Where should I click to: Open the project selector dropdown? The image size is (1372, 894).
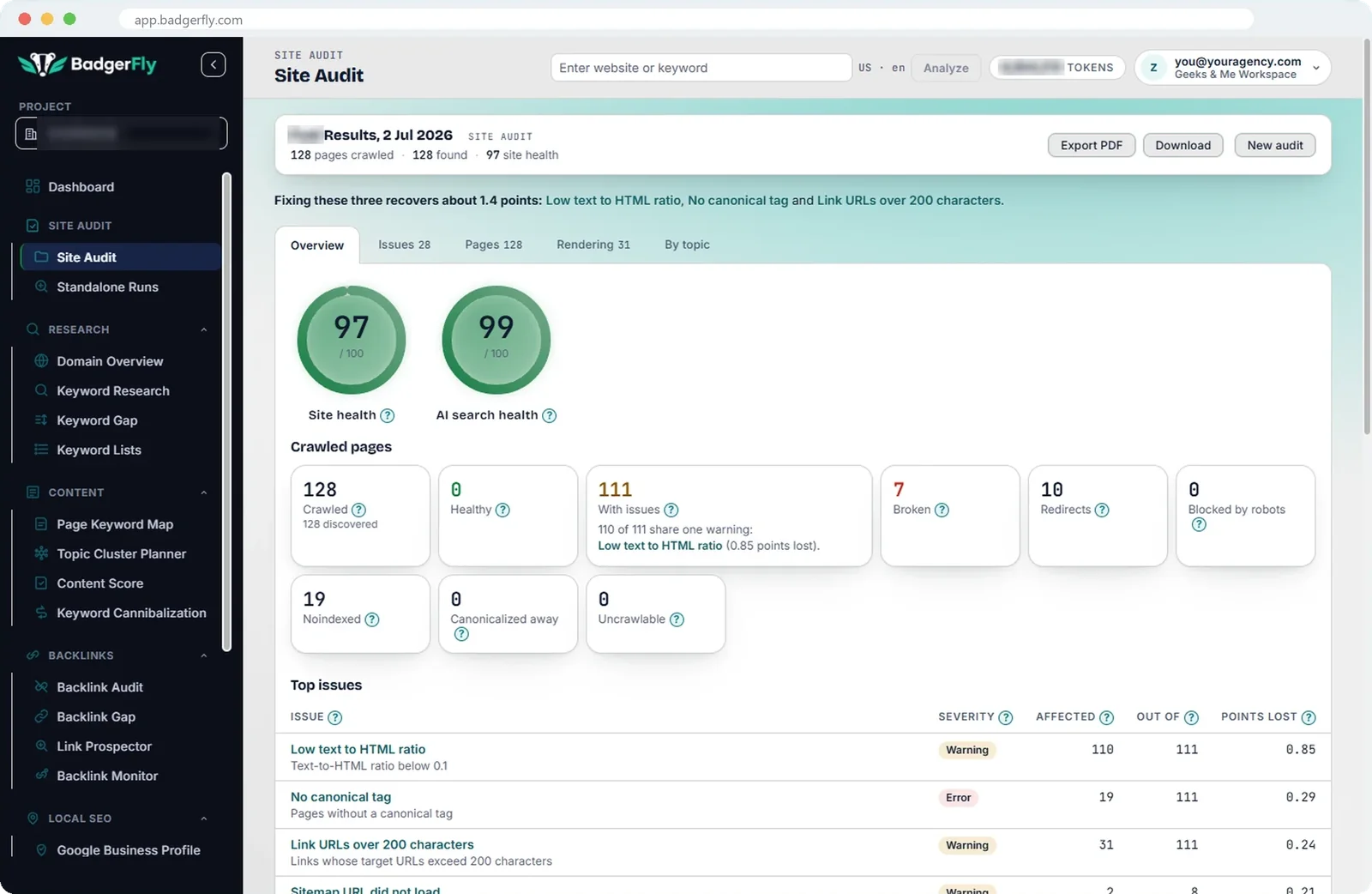(x=121, y=133)
